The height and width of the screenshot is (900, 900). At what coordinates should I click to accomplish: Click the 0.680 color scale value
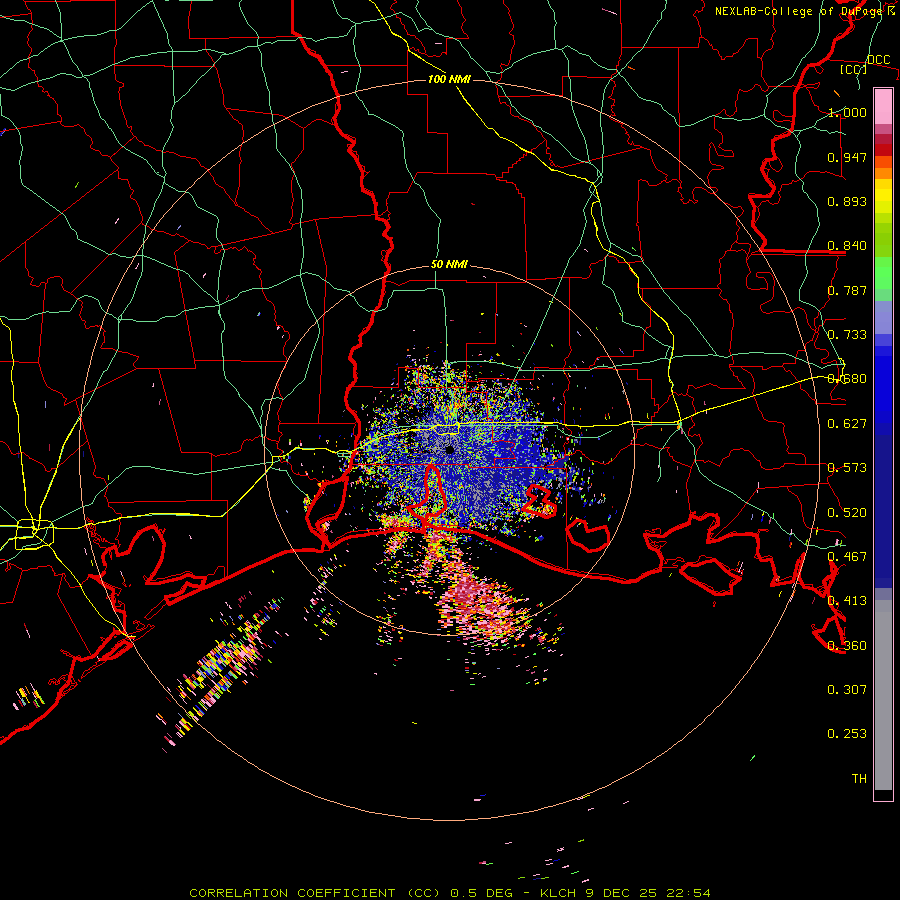[x=847, y=379]
